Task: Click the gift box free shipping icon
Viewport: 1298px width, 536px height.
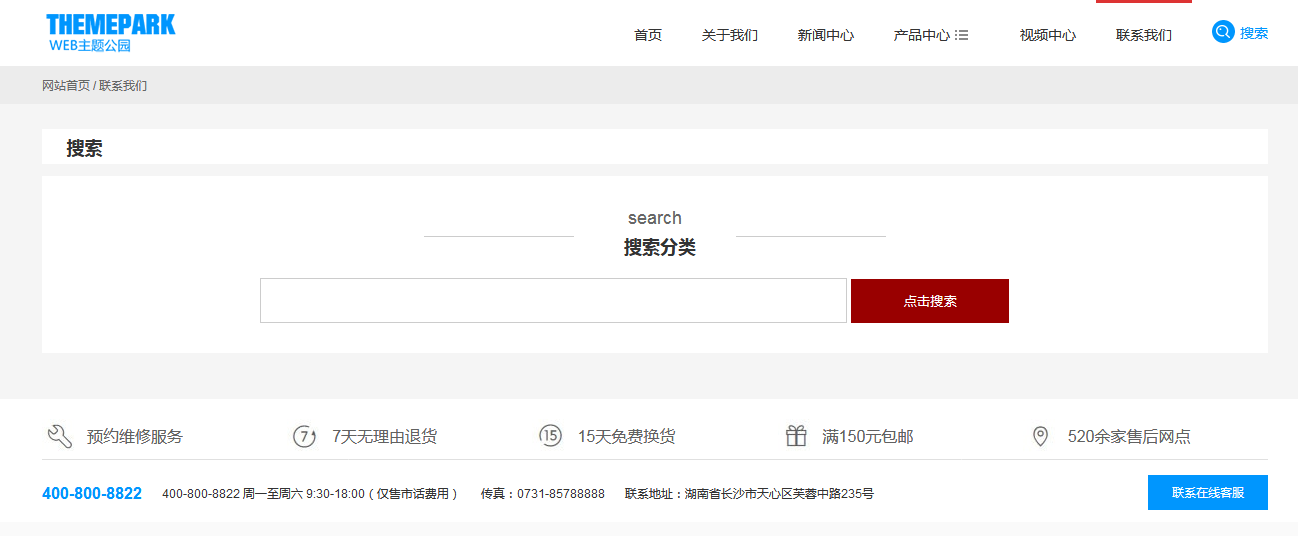Action: 796,436
